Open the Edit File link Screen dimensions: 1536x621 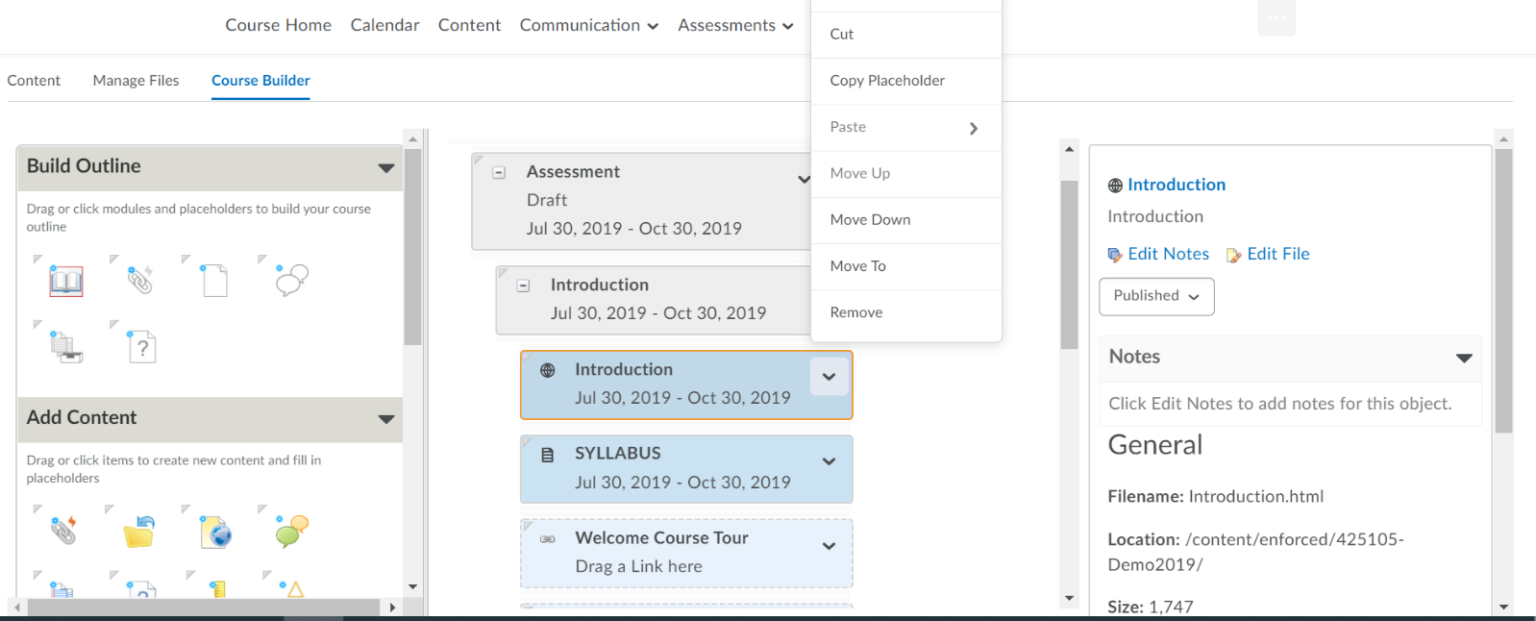point(1277,254)
